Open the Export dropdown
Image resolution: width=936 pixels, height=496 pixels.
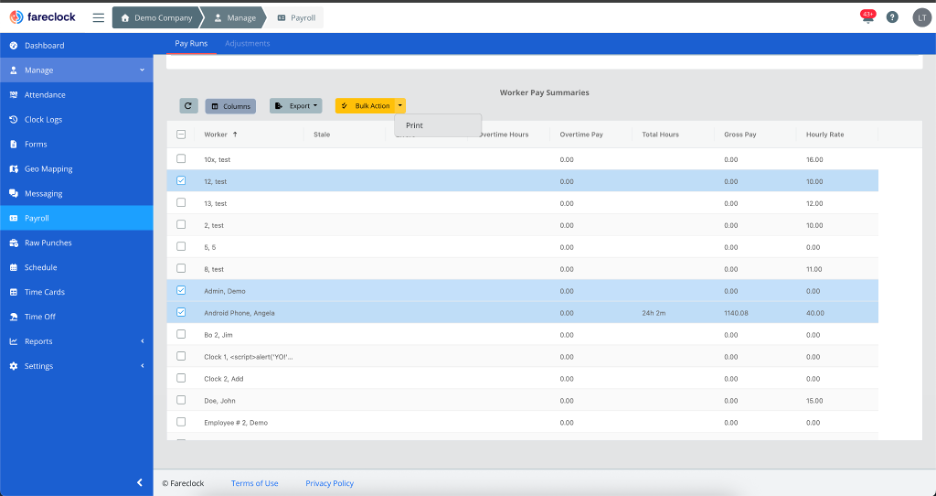click(295, 106)
